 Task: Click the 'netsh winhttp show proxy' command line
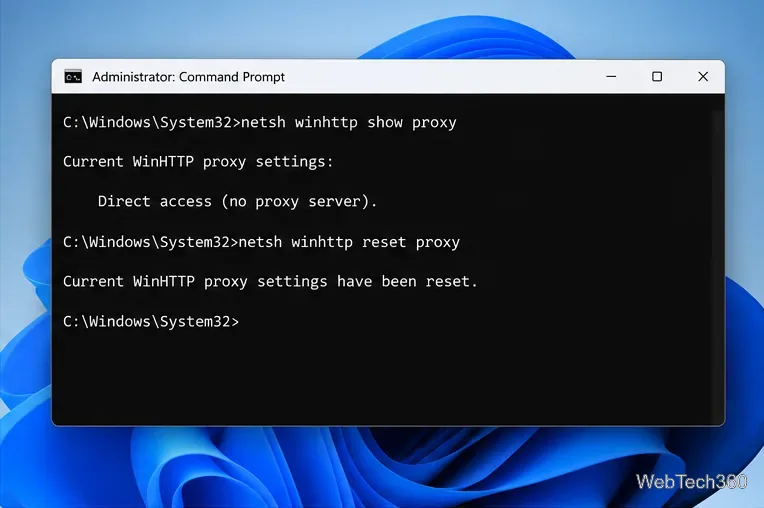(x=260, y=122)
